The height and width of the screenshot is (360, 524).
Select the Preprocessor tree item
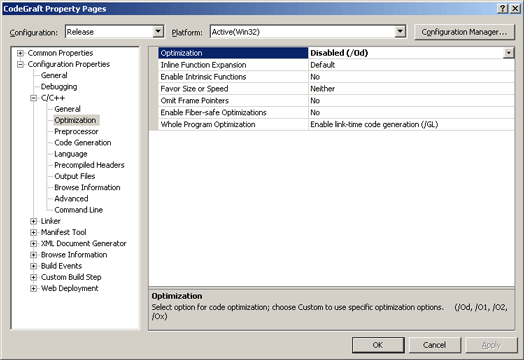pos(76,132)
